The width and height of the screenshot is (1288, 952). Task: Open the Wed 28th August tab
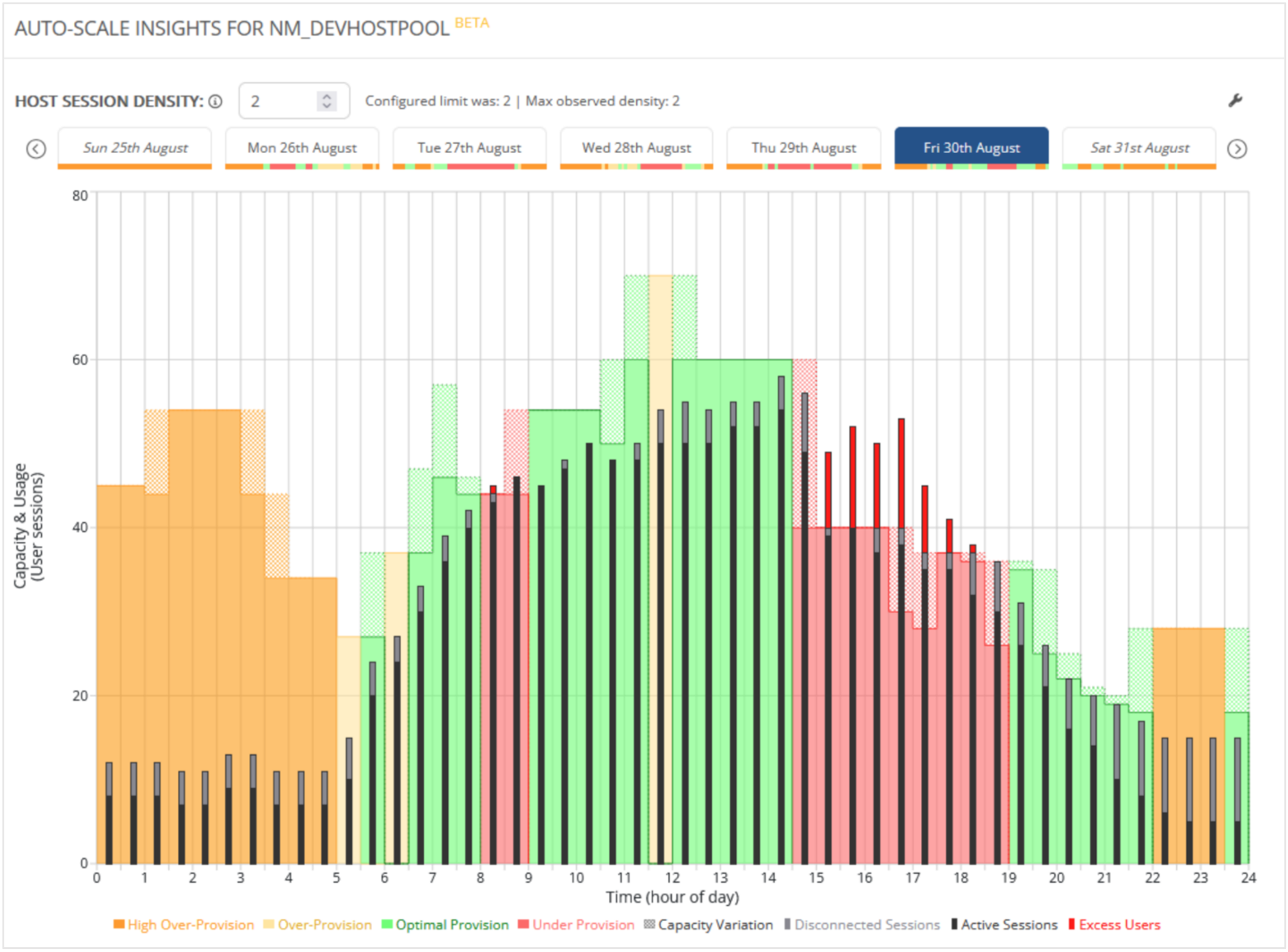point(636,148)
